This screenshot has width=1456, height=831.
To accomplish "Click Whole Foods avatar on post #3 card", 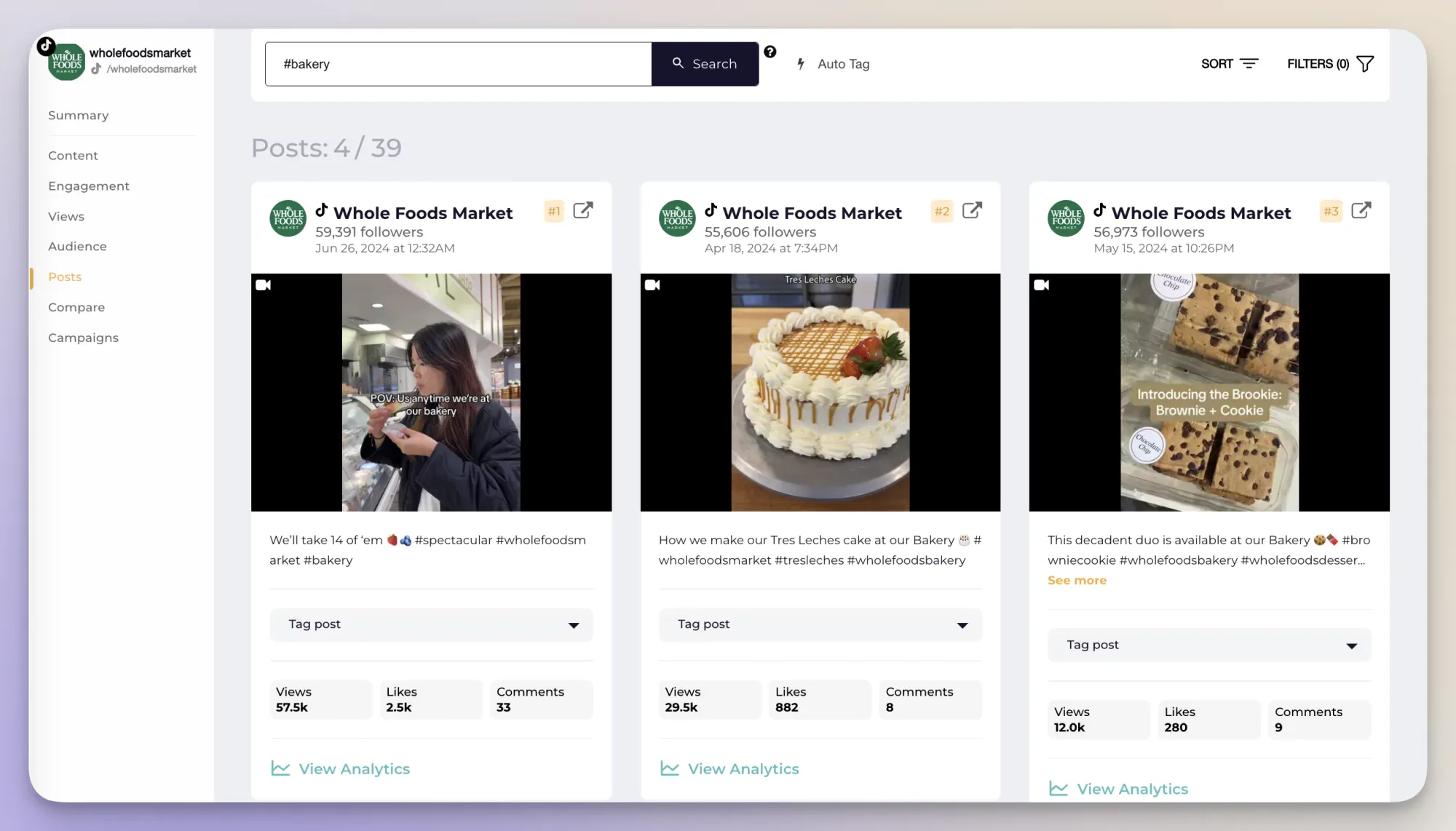I will pyautogui.click(x=1066, y=218).
